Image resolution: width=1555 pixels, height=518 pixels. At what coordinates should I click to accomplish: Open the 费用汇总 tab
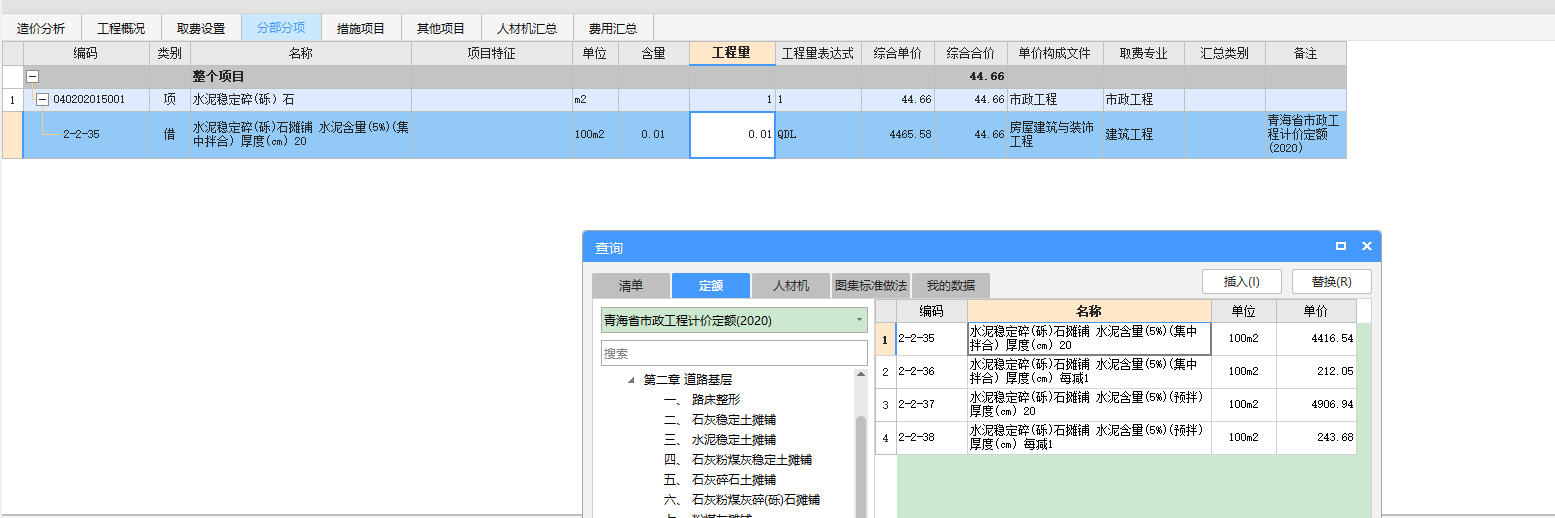click(x=613, y=28)
